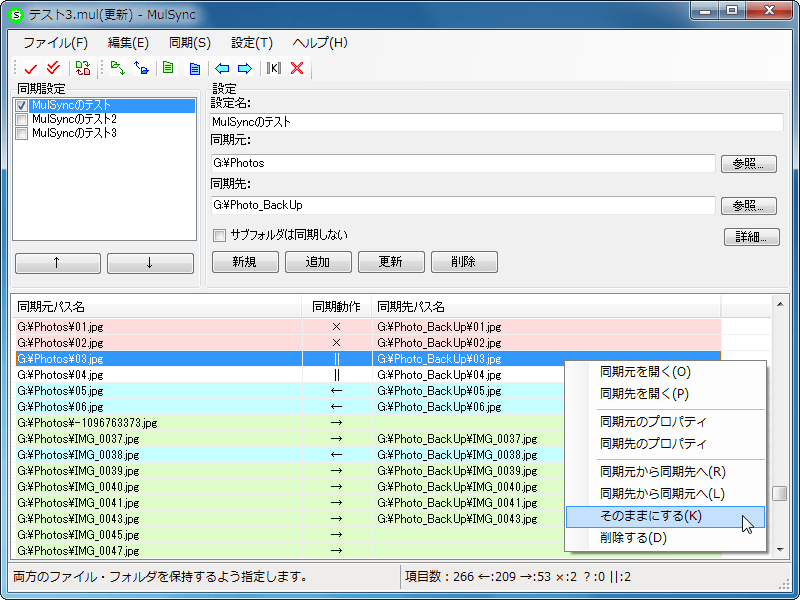Open the ファイル(F) menu

coord(55,43)
